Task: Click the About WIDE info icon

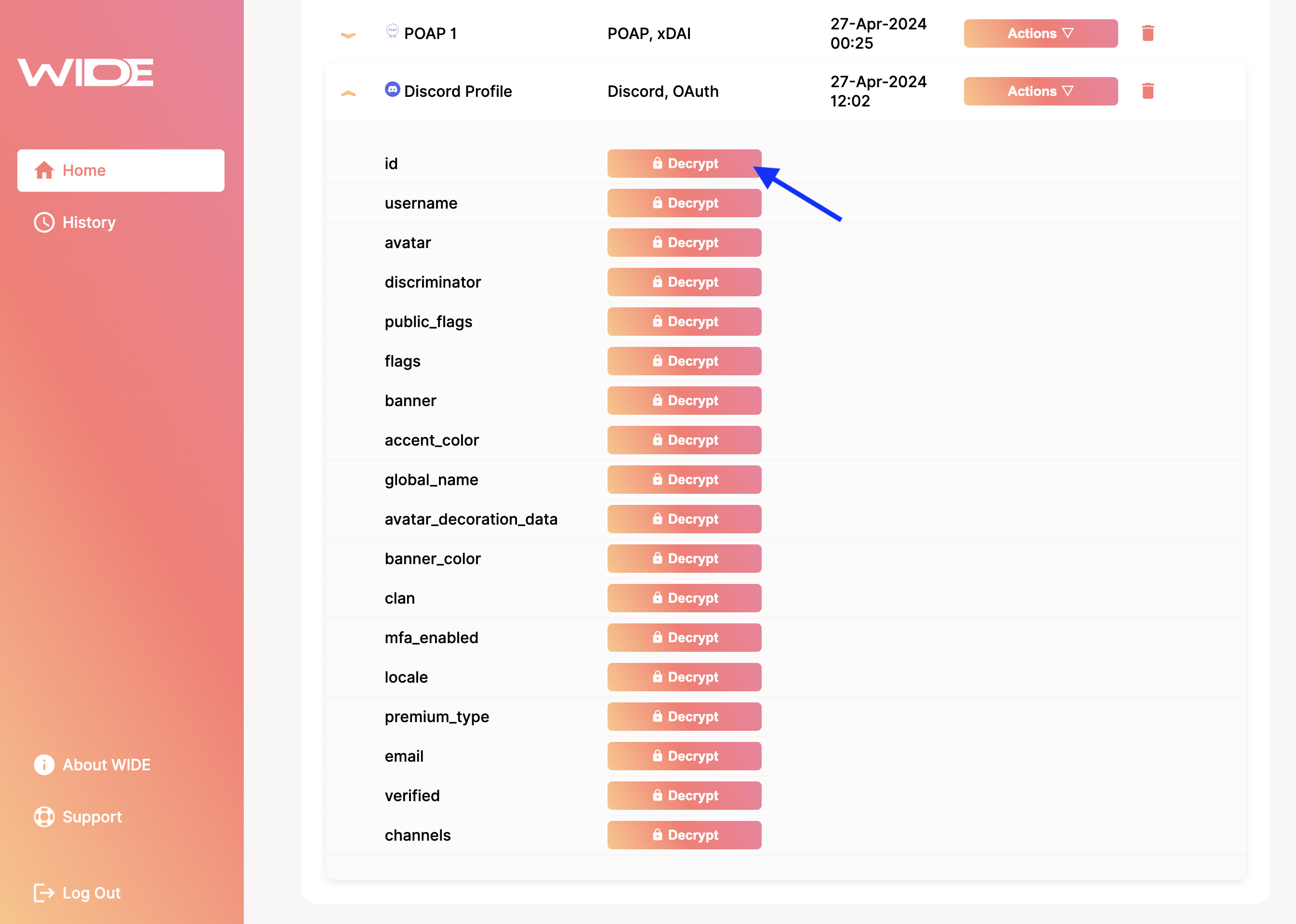Action: tap(44, 765)
